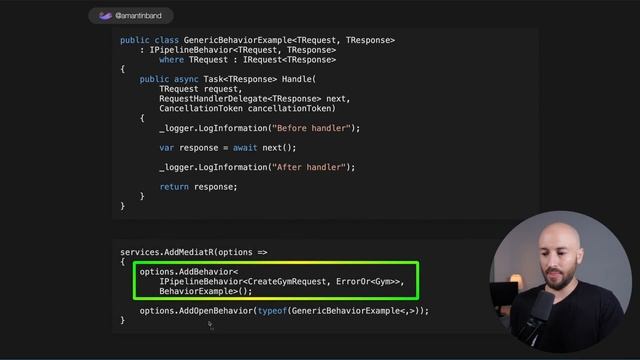Click the "BehaviorExample>();" line
The width and height of the screenshot is (640, 360).
pyautogui.click(x=206, y=291)
